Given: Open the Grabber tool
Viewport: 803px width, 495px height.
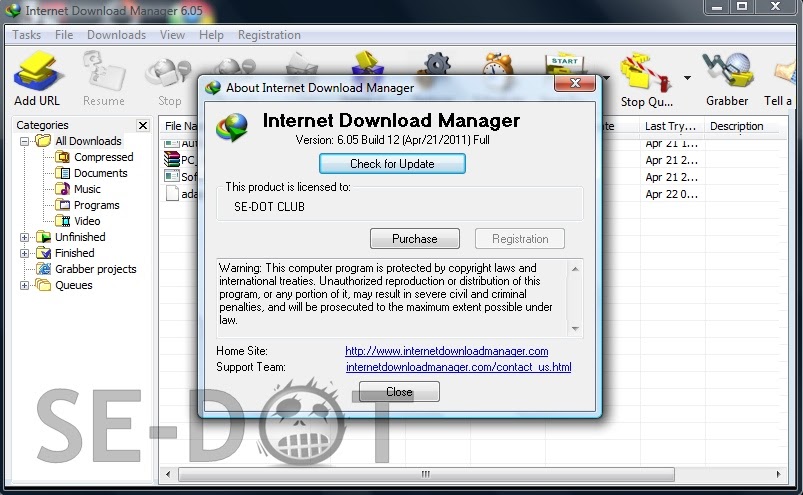Looking at the screenshot, I should [x=727, y=77].
